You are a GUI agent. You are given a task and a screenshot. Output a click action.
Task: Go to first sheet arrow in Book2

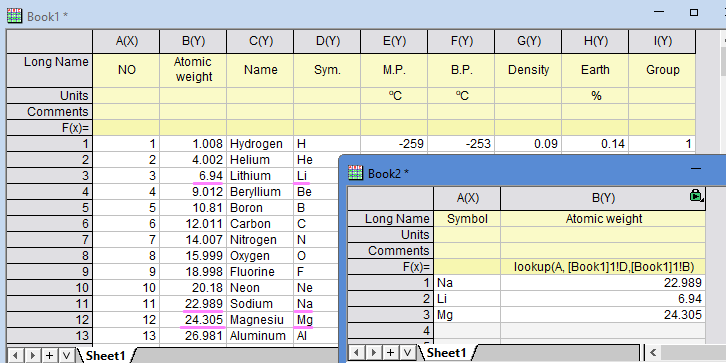click(355, 352)
